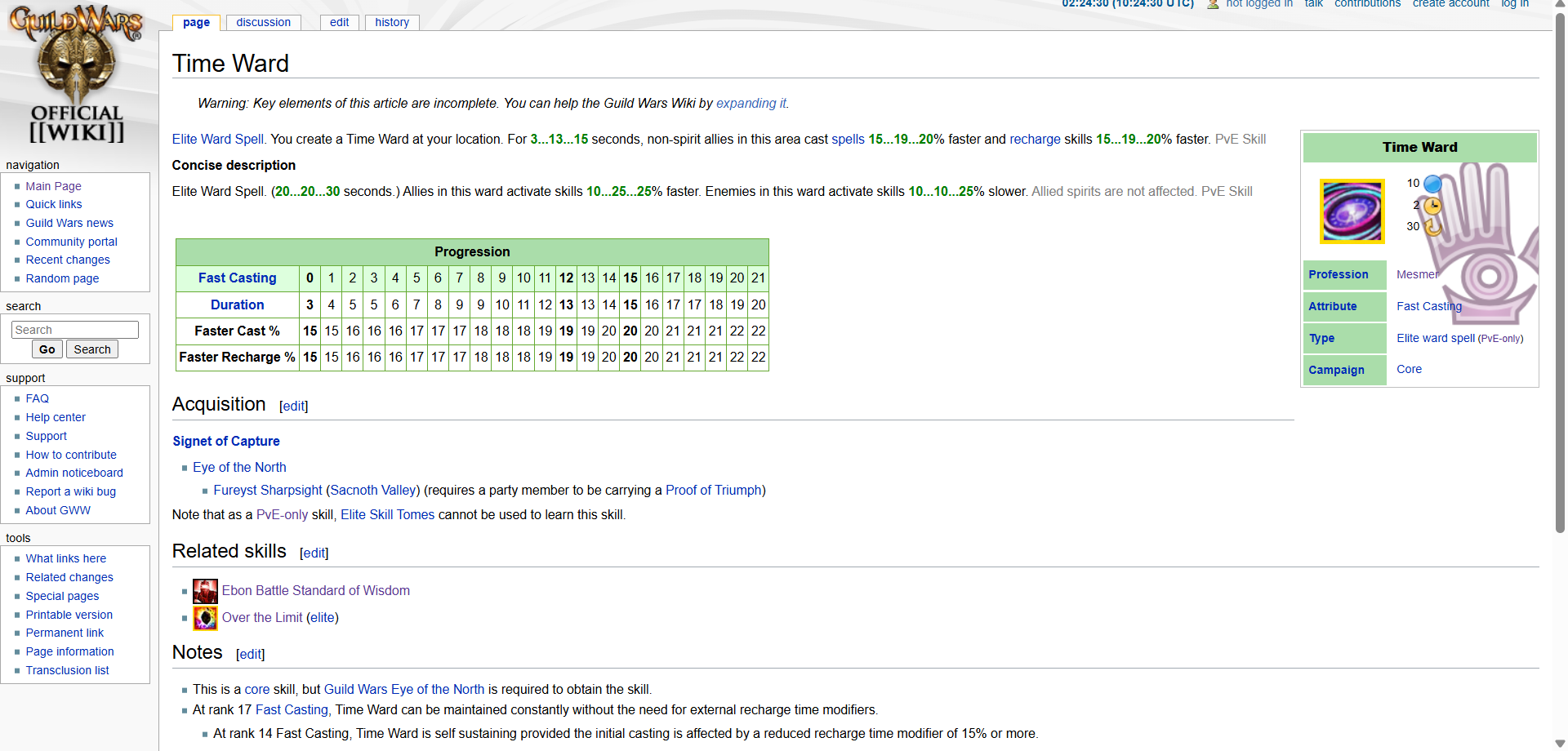Screen dimensions: 1568x751
Task: Click the log in link
Action: coord(1515,4)
